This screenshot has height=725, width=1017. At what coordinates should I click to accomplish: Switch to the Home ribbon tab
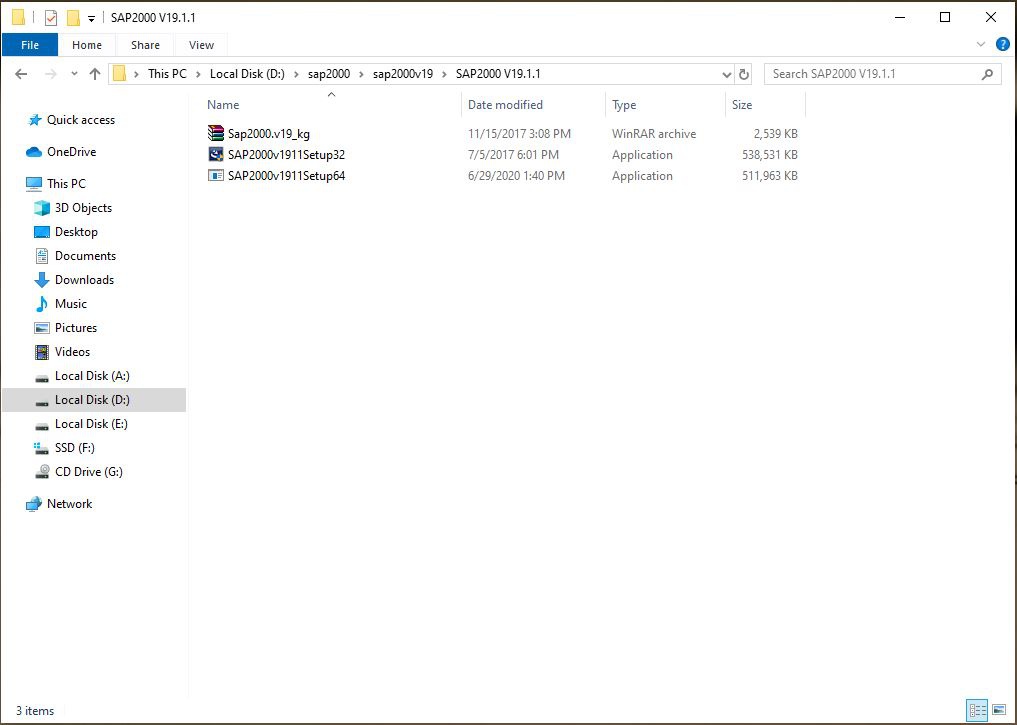(x=87, y=45)
